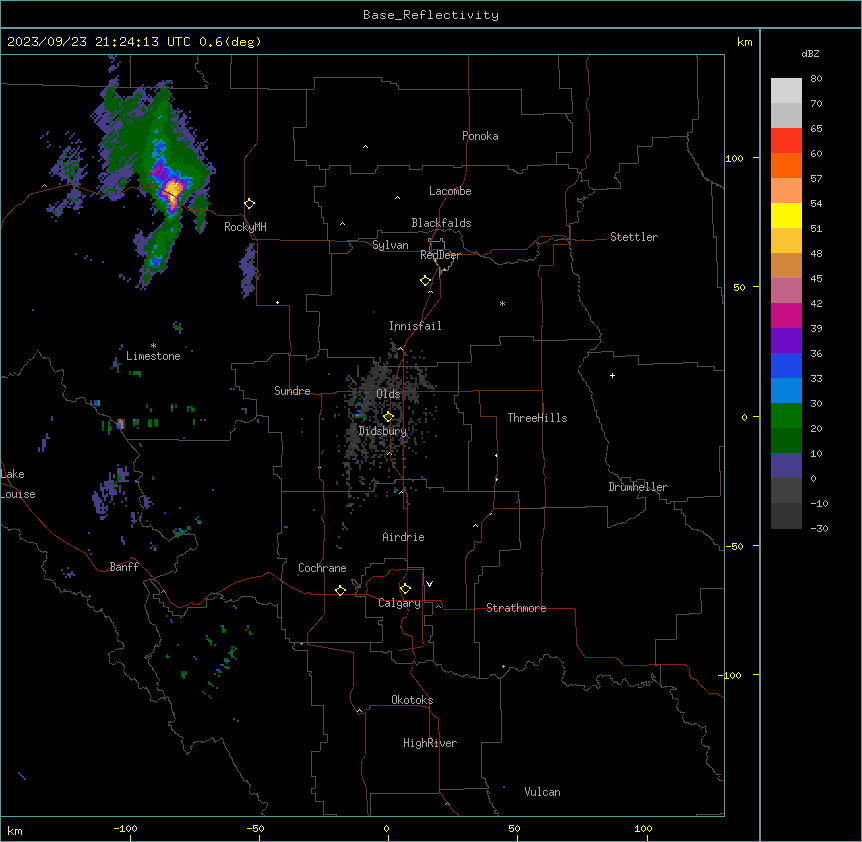Click the yellow marker south of Cochrane
Screen dimensions: 862x842
point(340,590)
